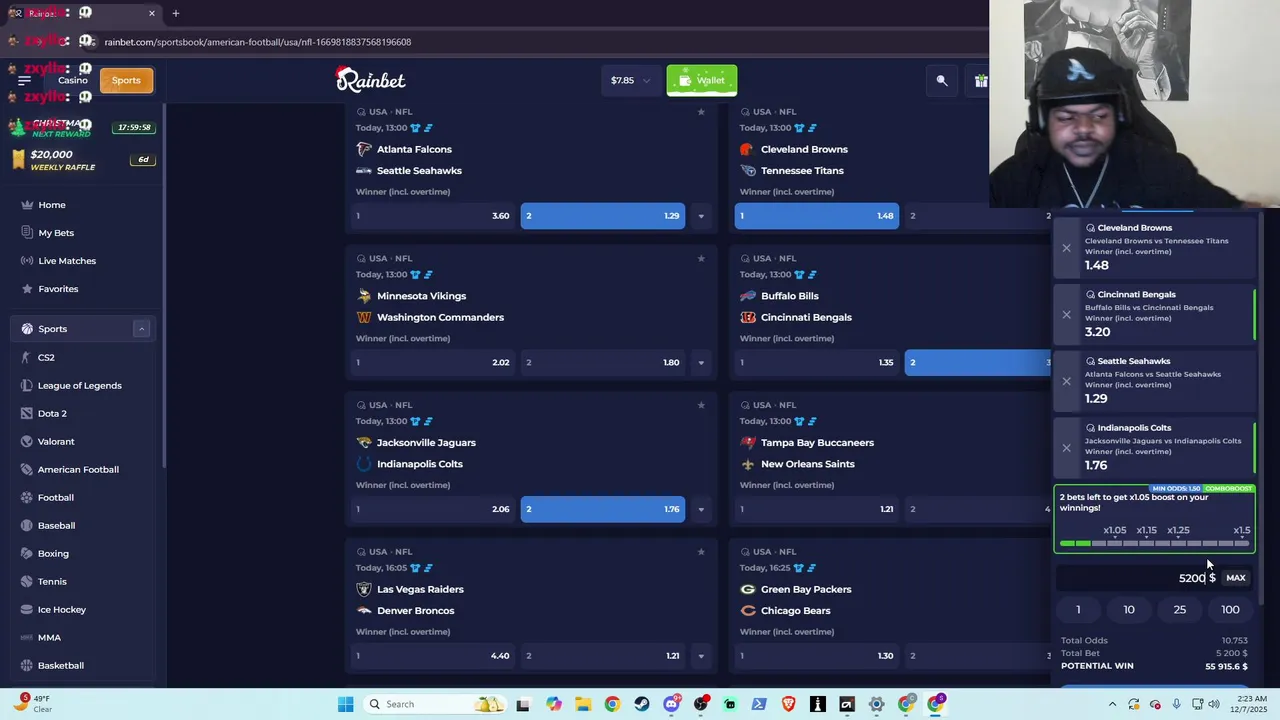The image size is (1280, 720).
Task: Select Atlanta Falcons odds 3.60
Action: [x=433, y=216]
